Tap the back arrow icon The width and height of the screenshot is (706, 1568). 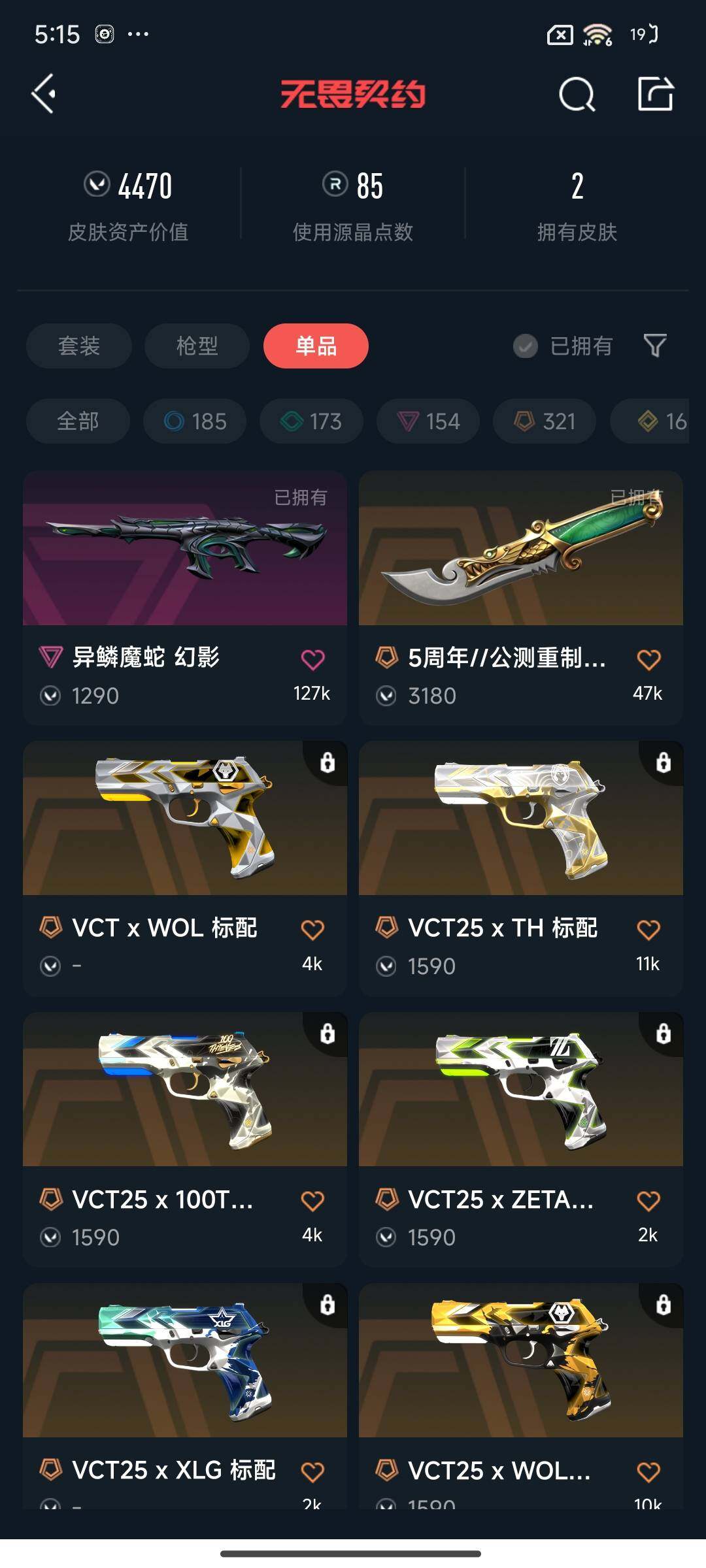[43, 94]
